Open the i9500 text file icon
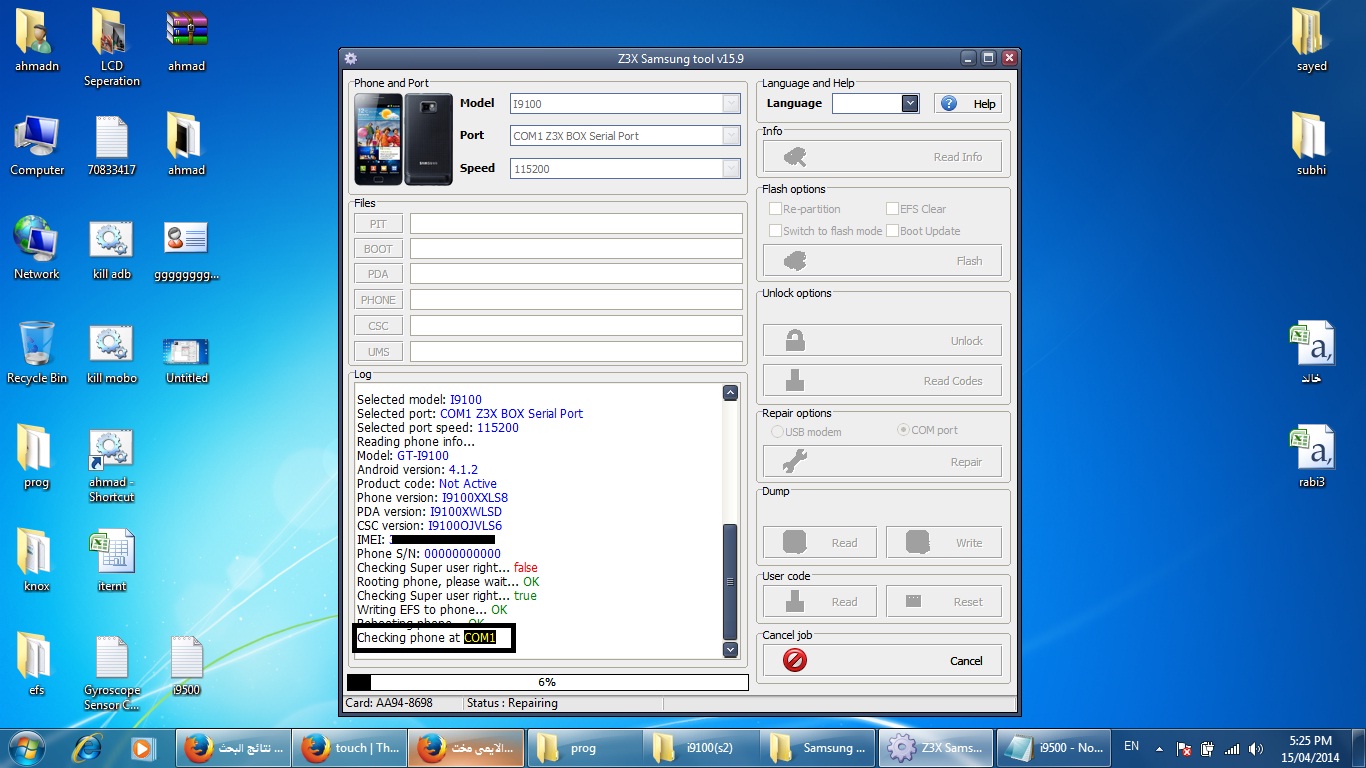The height and width of the screenshot is (768, 1366). (186, 665)
